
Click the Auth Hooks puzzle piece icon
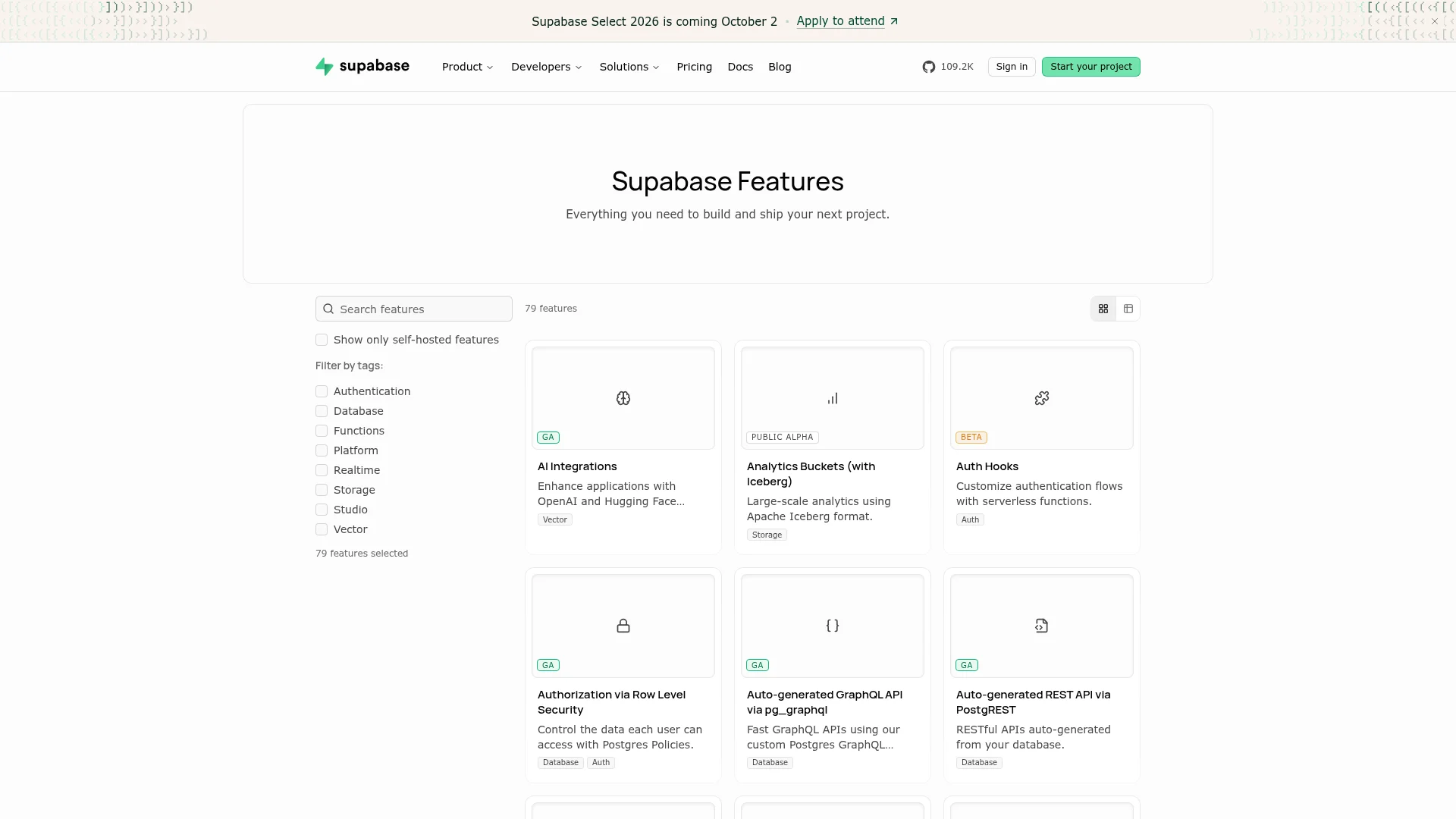coord(1042,398)
